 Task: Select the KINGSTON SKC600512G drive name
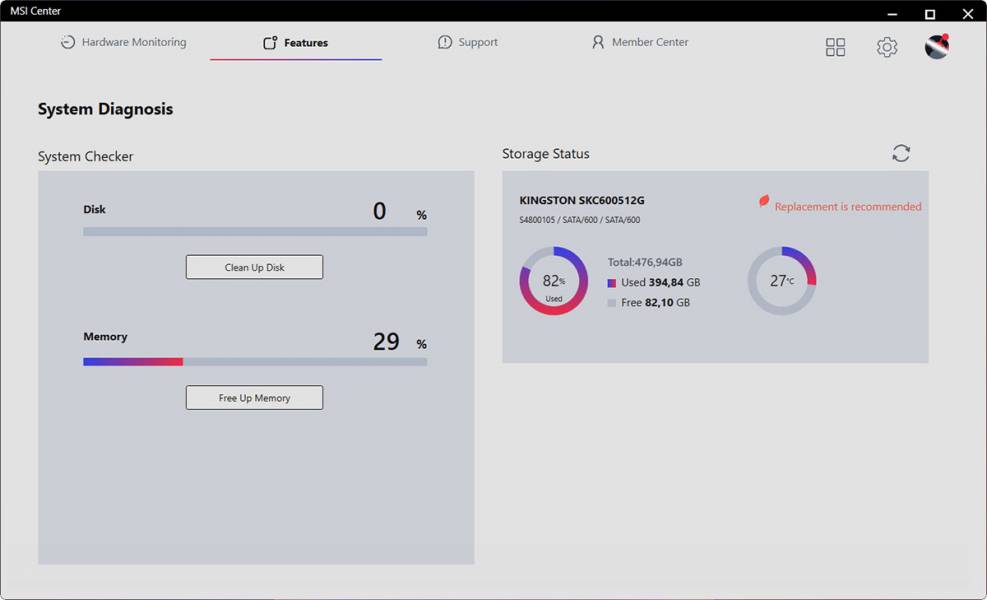click(582, 200)
